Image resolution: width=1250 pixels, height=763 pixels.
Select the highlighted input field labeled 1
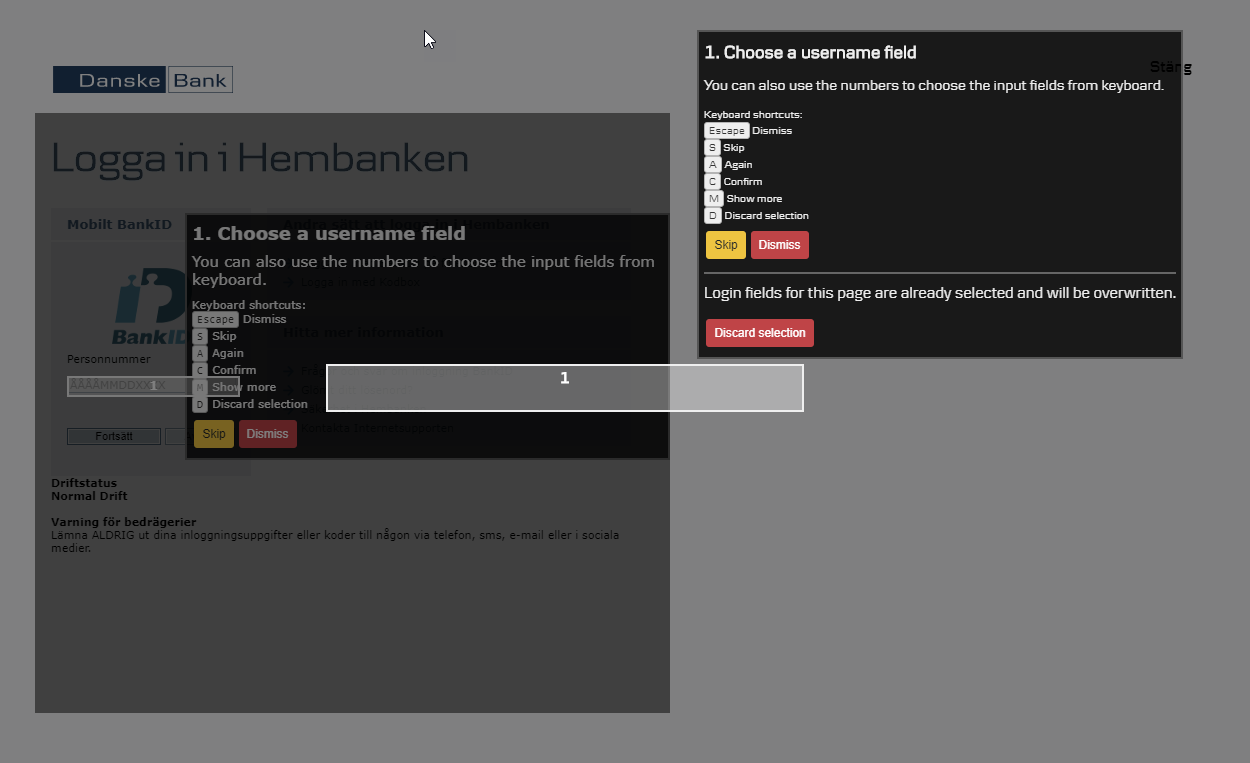564,388
